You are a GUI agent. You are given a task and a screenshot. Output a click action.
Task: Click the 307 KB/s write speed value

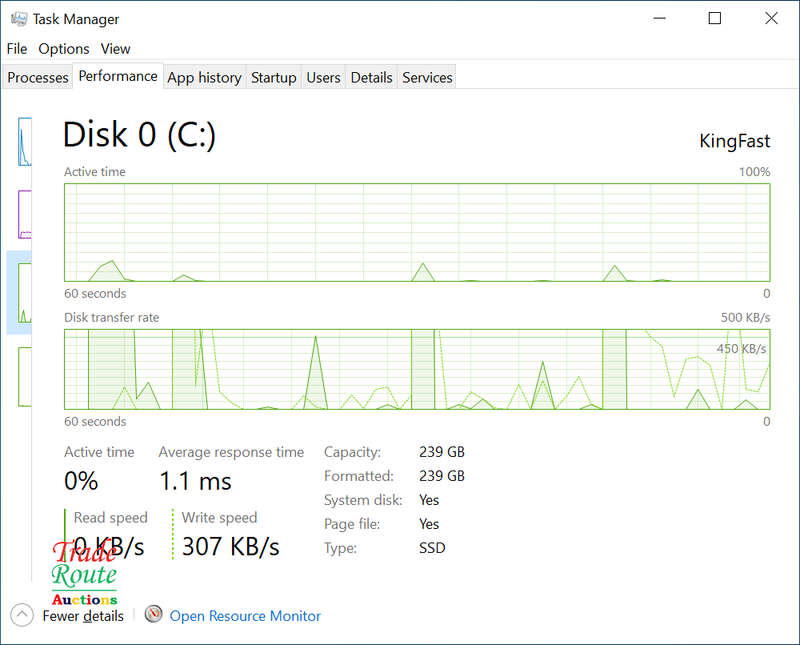point(231,547)
